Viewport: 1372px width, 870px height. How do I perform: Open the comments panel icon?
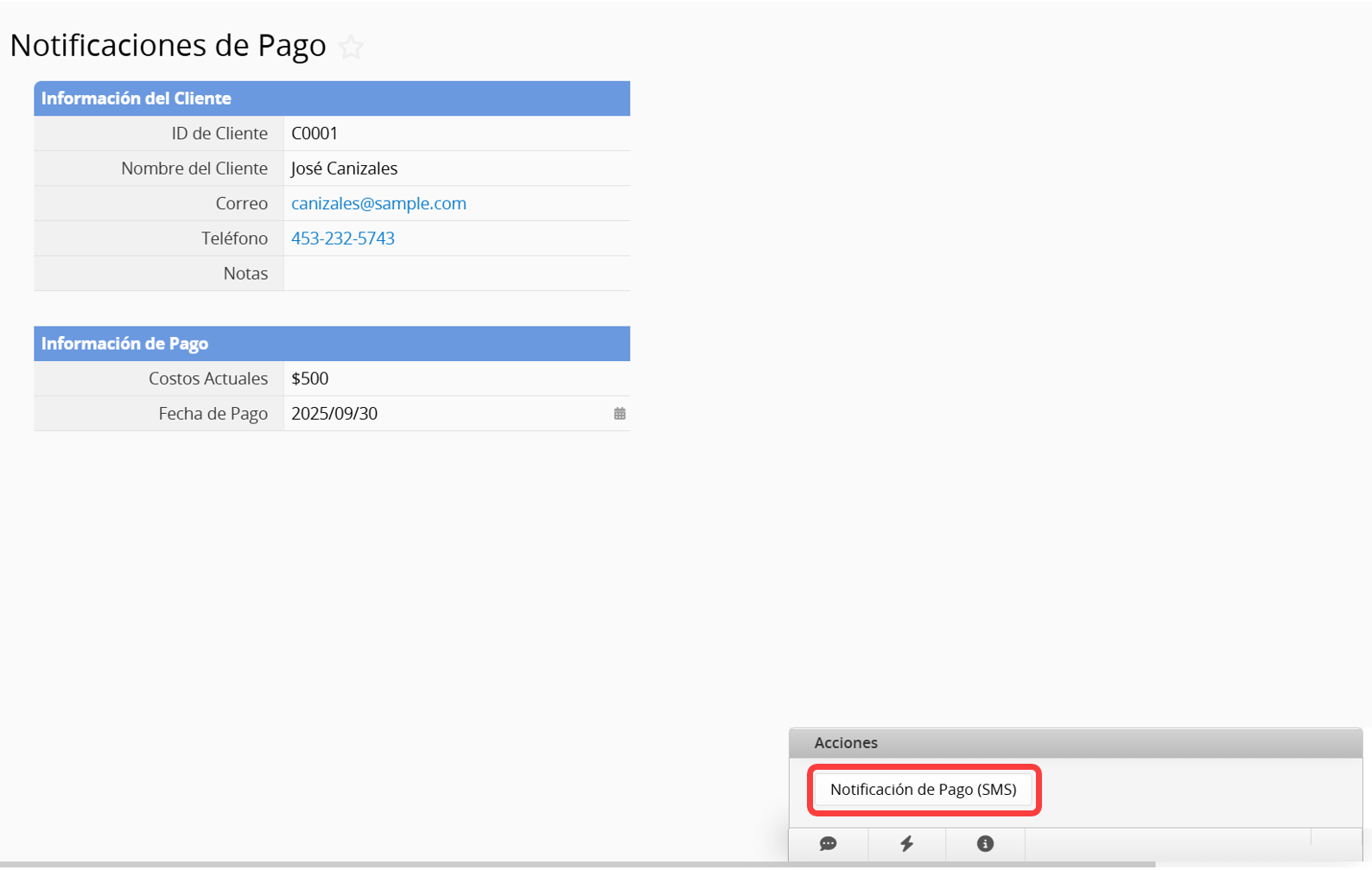(x=828, y=844)
